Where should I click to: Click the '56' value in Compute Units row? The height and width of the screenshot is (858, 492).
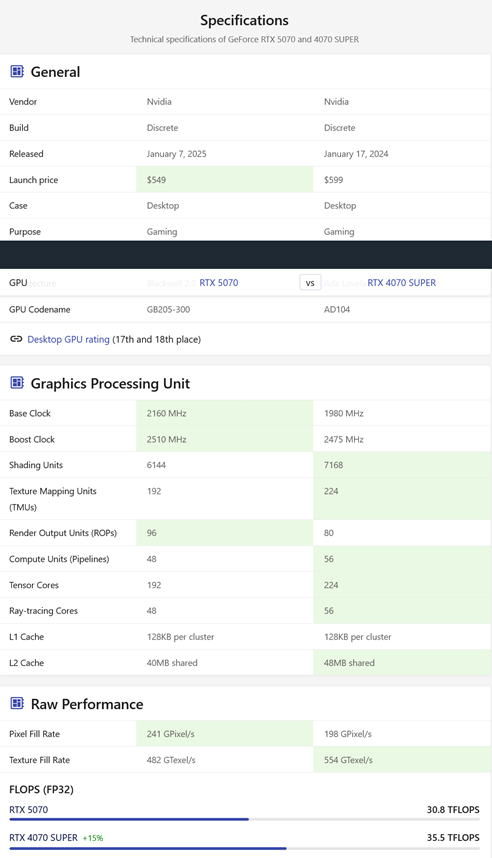328,559
